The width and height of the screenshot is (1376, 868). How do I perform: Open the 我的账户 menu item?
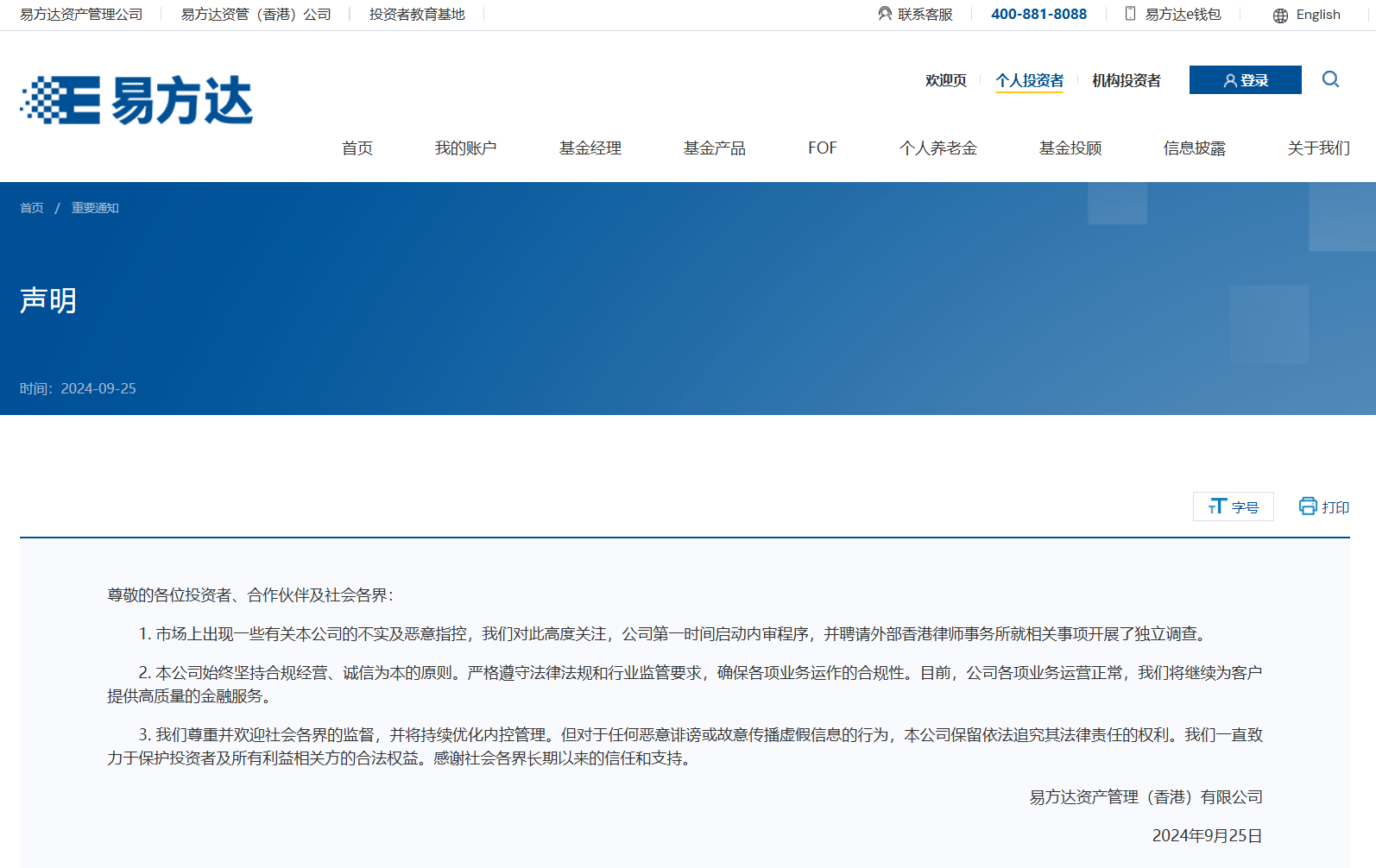point(465,148)
